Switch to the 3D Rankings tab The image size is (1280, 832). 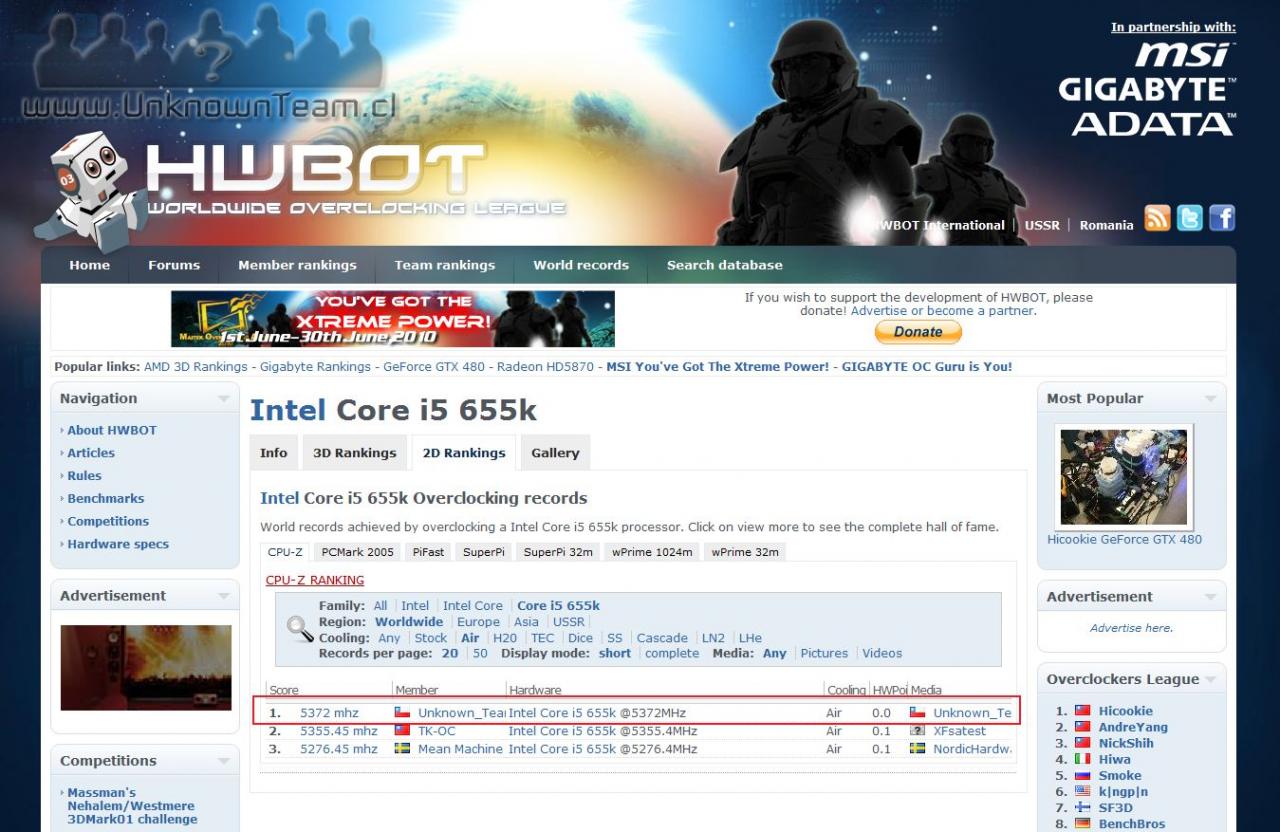coord(355,453)
